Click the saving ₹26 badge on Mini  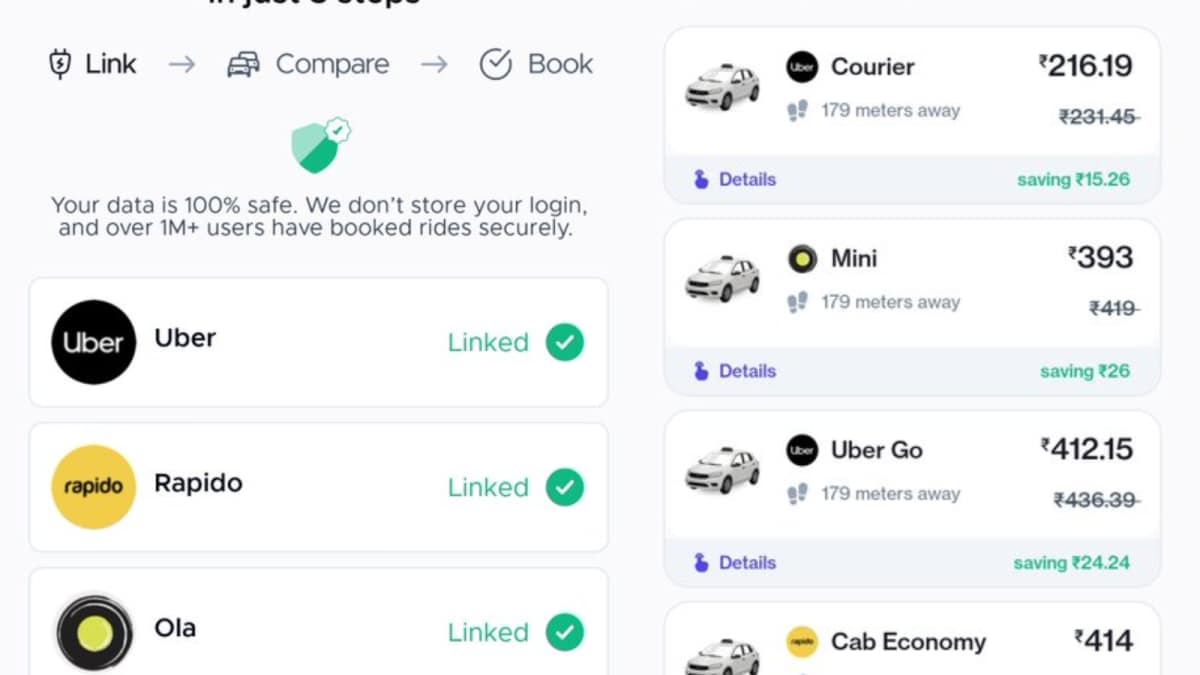(1085, 370)
